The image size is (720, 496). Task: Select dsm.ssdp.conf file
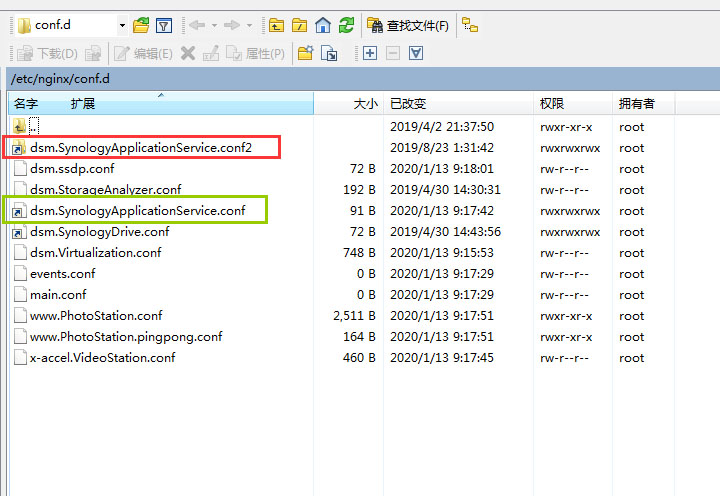72,169
